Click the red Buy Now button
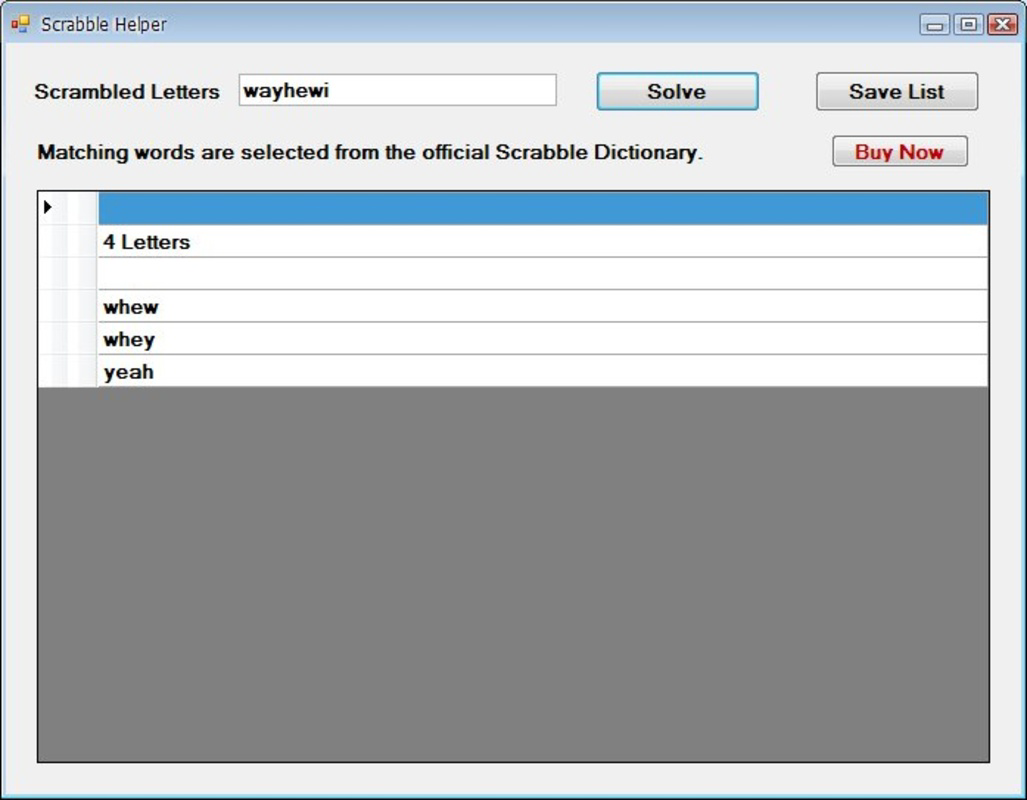1027x800 pixels. [899, 151]
